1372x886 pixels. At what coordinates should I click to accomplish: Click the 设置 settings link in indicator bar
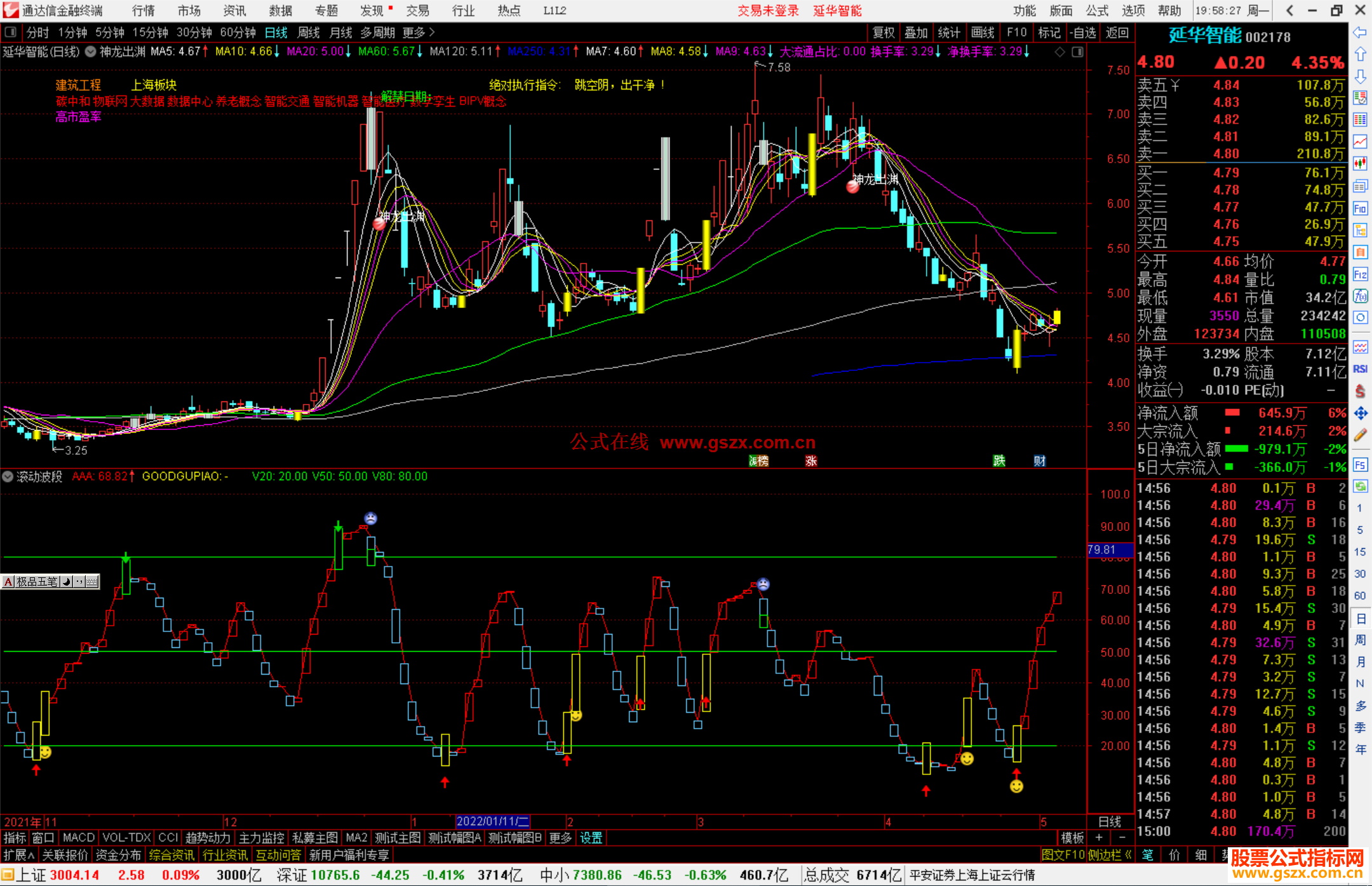(x=591, y=838)
